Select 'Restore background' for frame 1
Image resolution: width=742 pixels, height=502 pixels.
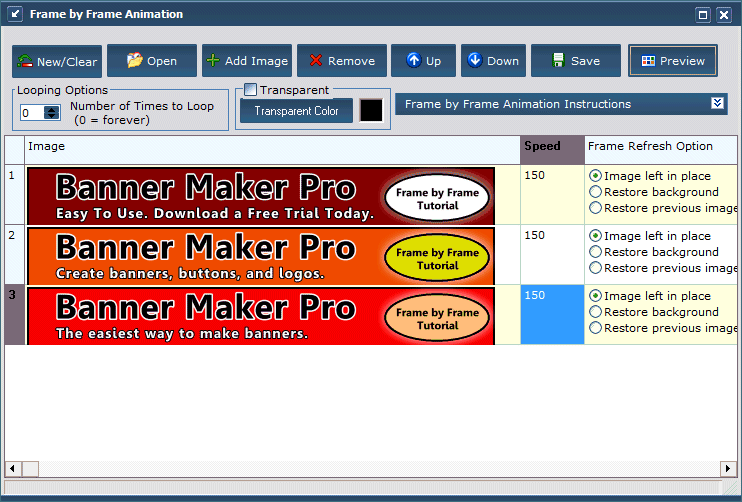(595, 192)
